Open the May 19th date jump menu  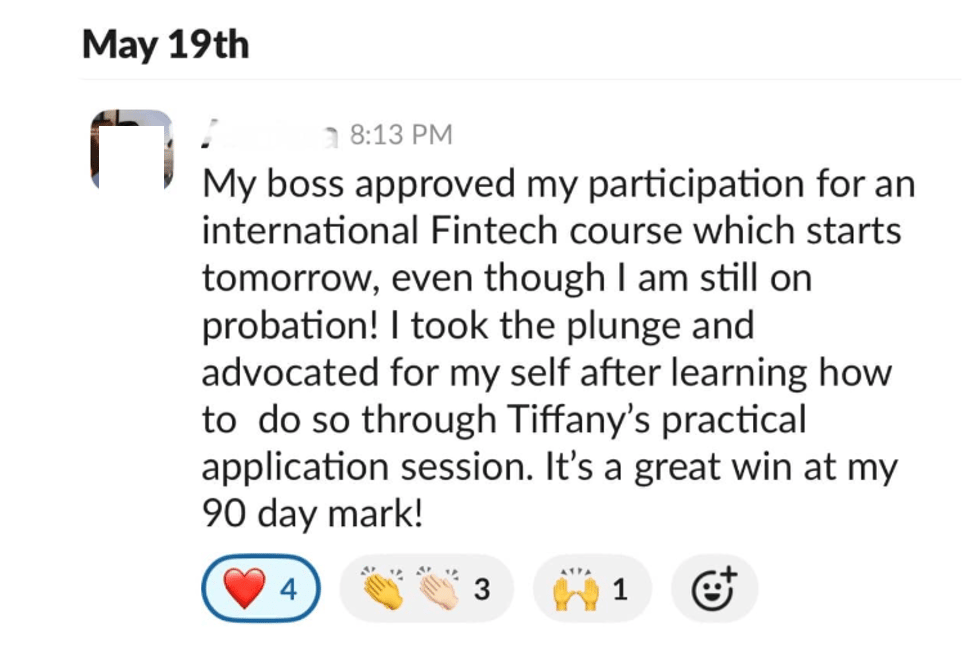point(166,45)
